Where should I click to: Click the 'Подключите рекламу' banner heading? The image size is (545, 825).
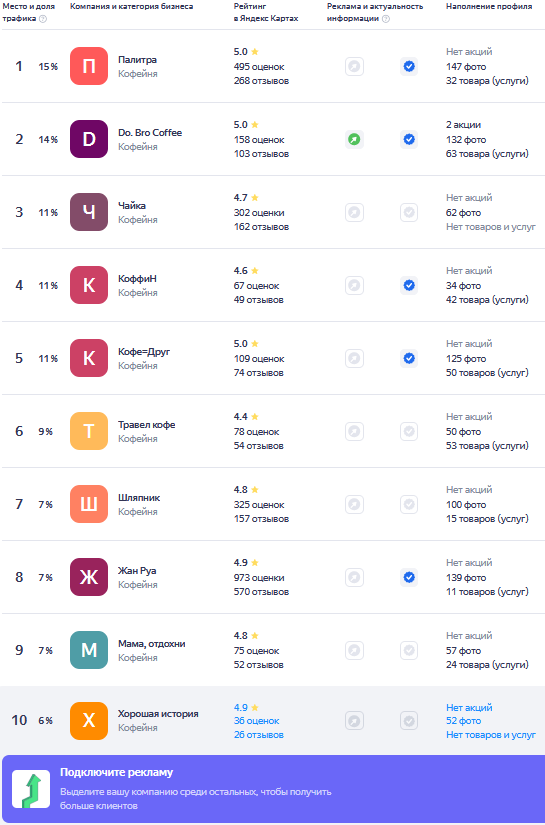point(116,772)
